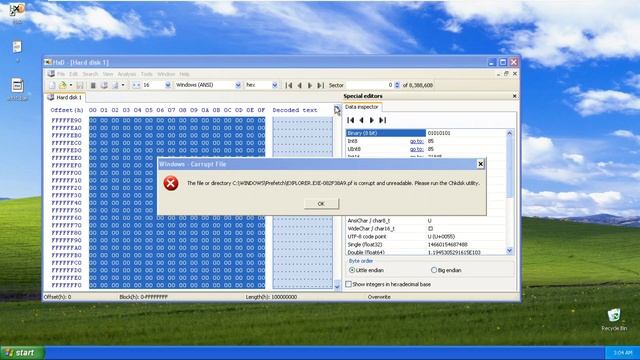Click the New file toolbar icon
Image resolution: width=640 pixels, height=360 pixels.
[52, 85]
